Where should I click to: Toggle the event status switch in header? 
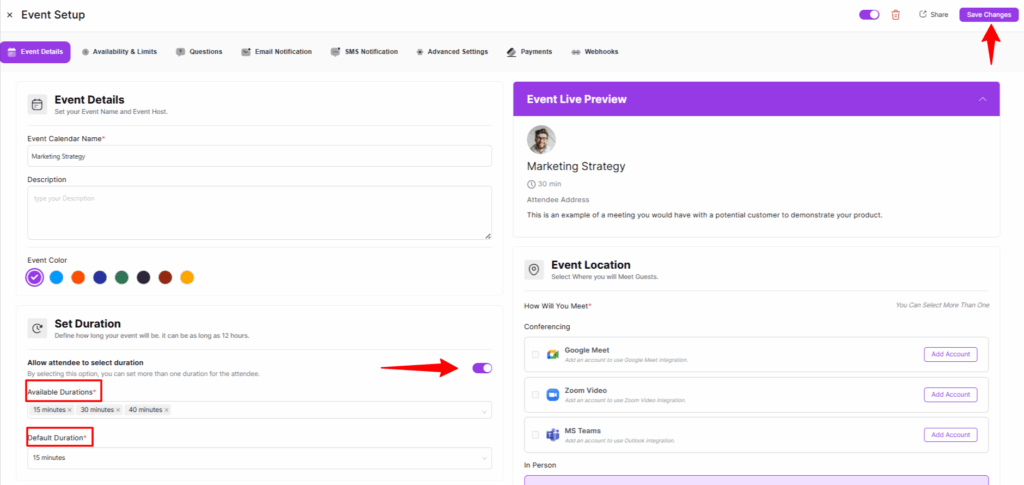(x=869, y=15)
